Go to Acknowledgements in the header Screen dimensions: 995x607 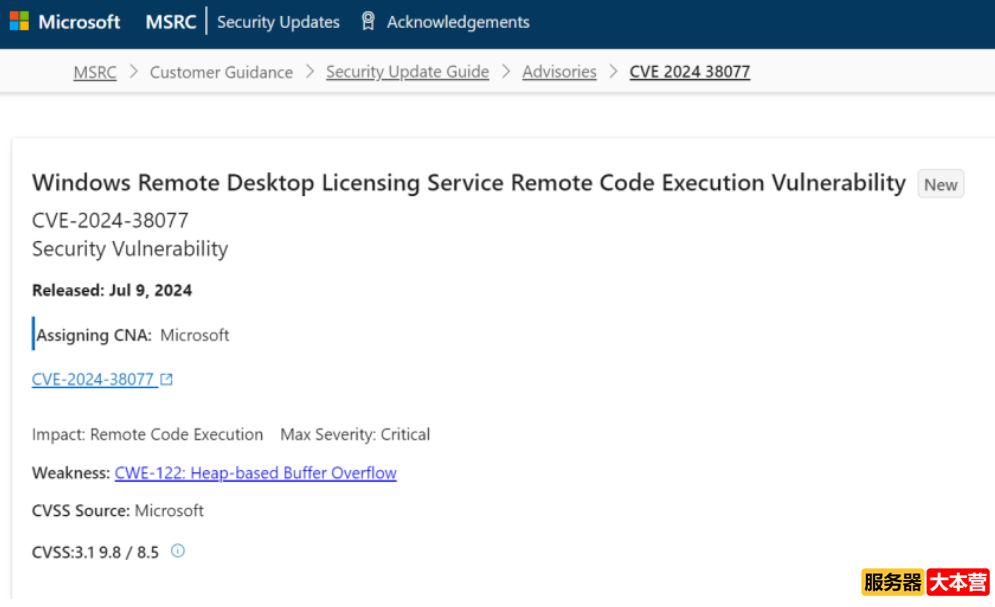point(458,21)
